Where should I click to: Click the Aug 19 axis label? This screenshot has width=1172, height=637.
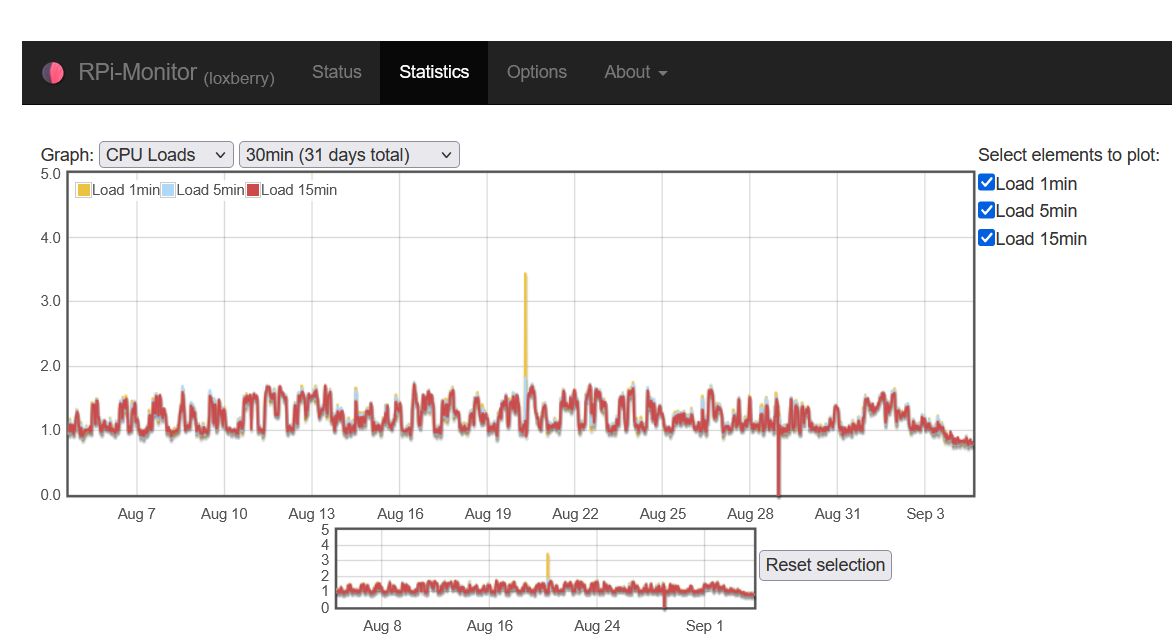click(487, 514)
